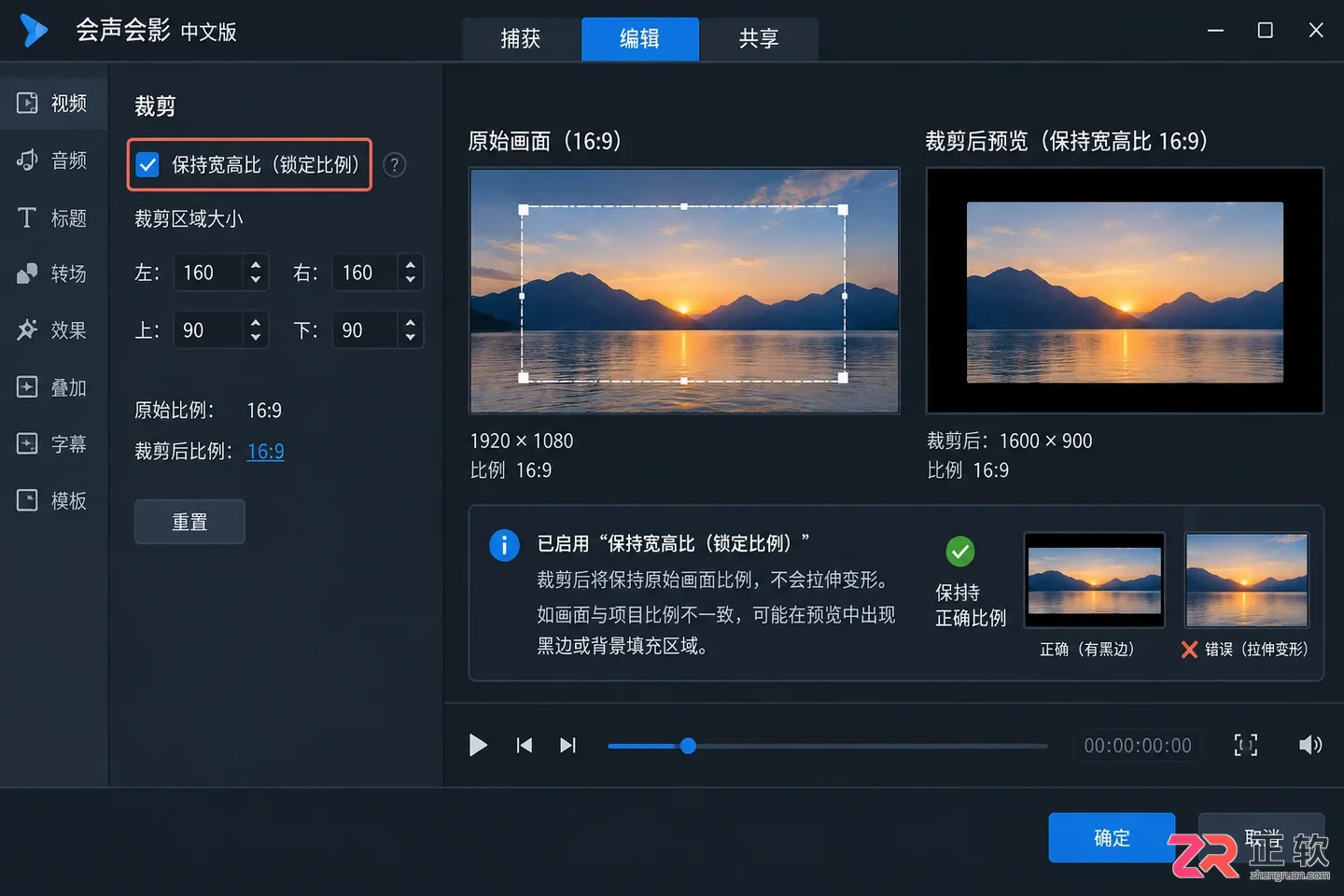
Task: Click the help question mark icon
Action: click(395, 165)
